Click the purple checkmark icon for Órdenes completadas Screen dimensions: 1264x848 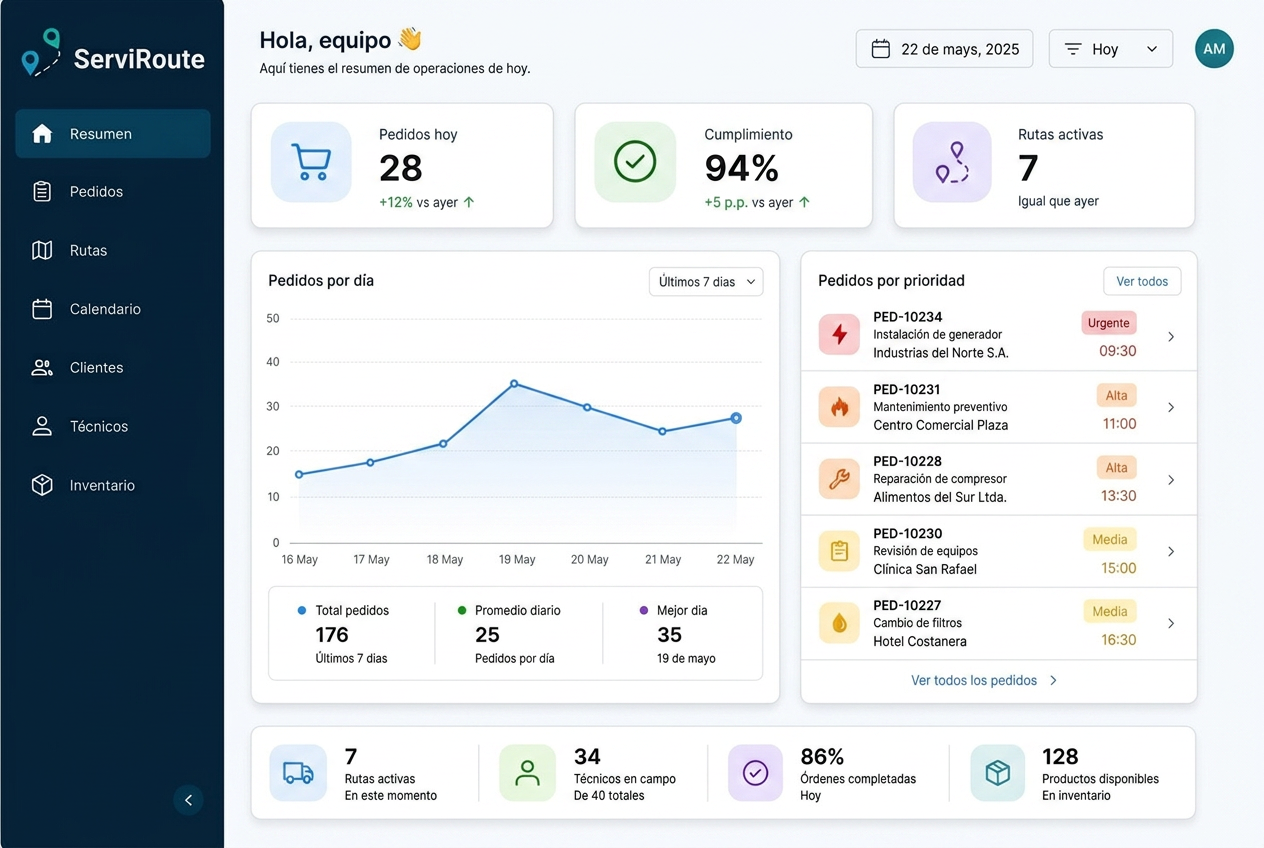[756, 773]
